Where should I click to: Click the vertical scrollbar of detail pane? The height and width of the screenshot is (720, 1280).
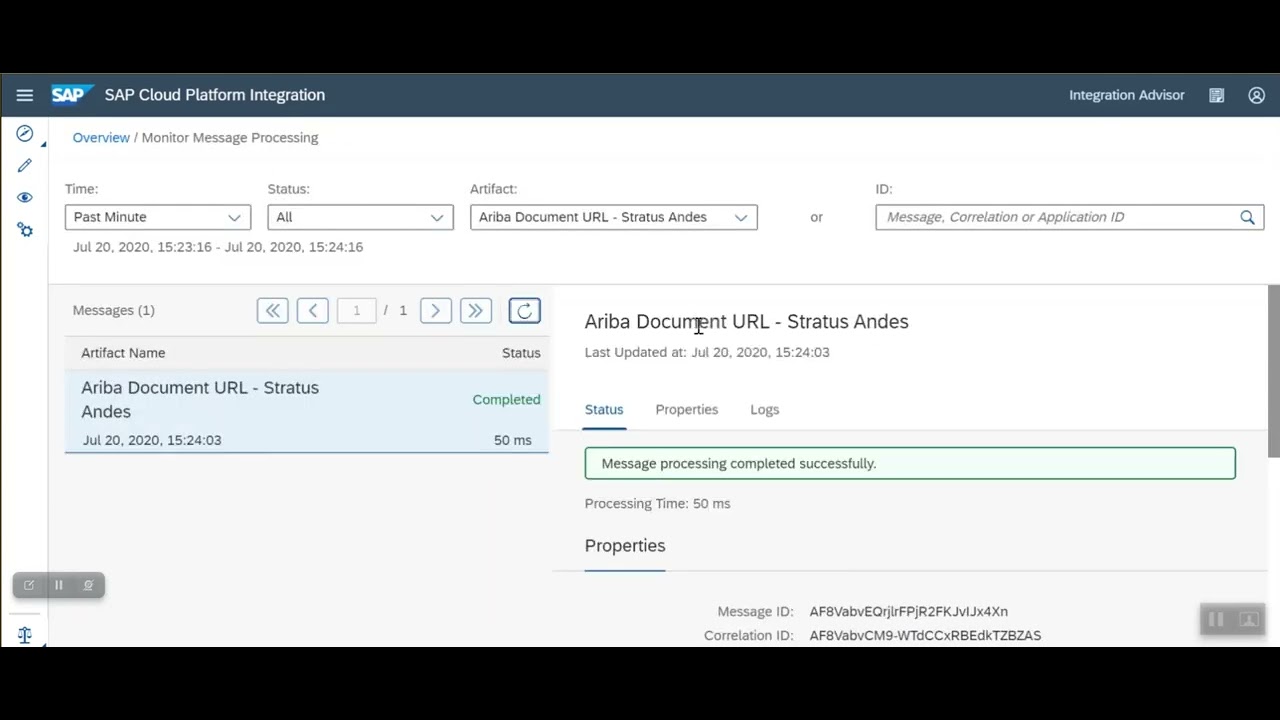1273,370
